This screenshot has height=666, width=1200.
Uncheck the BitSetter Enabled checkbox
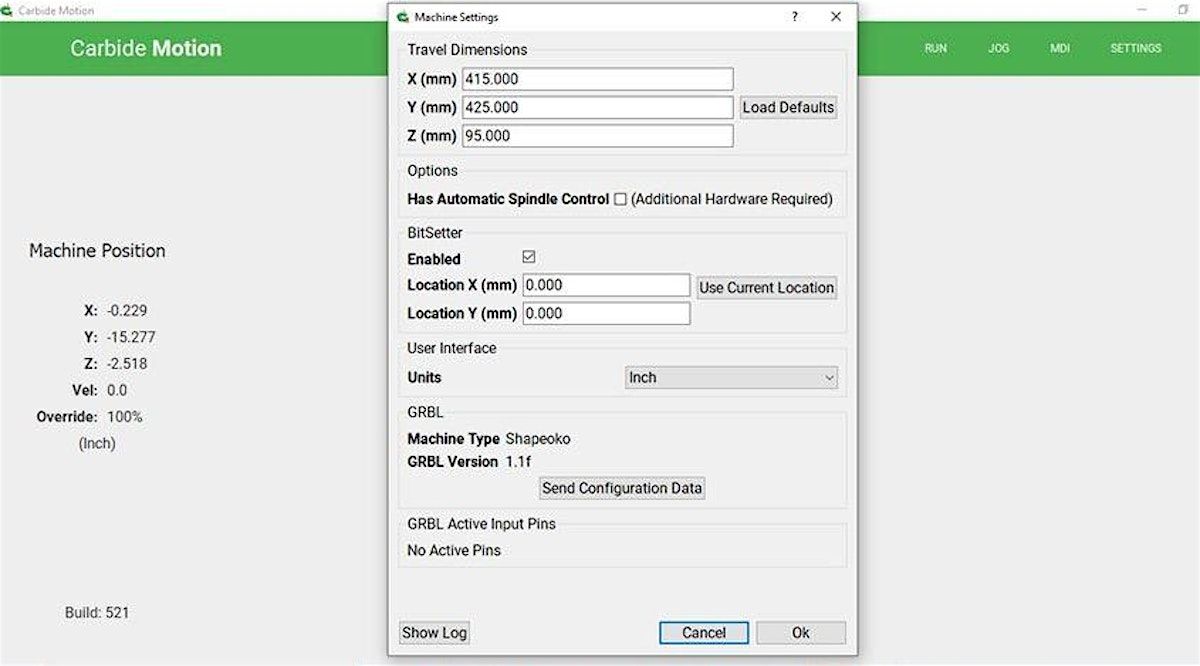pos(529,258)
